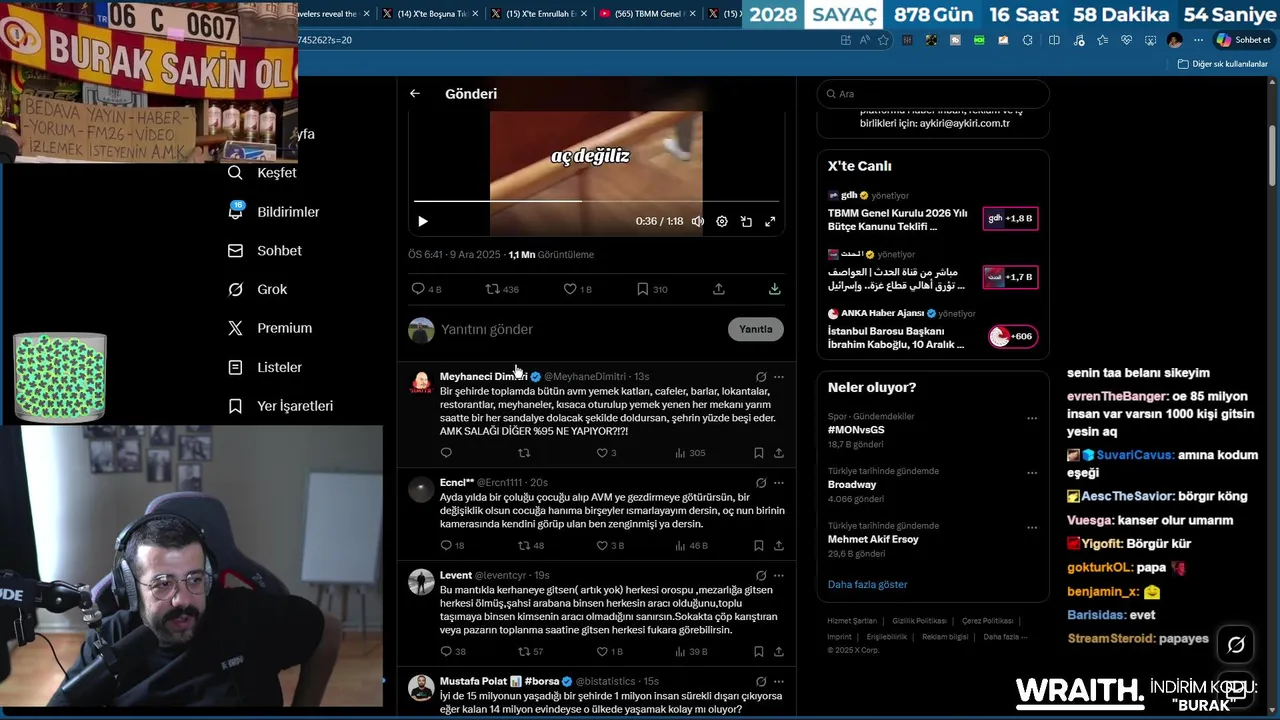The image size is (1280, 720).
Task: Open the ANKA Haber Ajansı live item
Action: (x=932, y=330)
